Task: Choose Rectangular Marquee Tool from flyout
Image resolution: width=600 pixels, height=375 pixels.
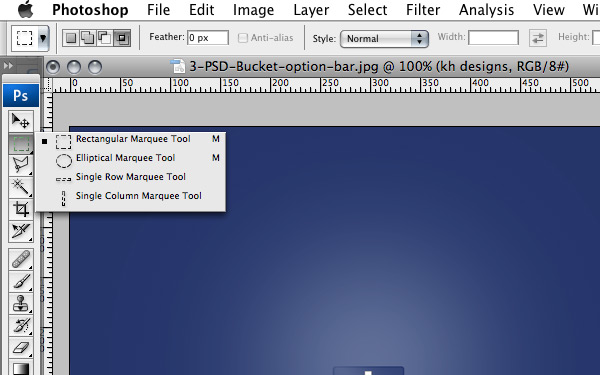Action: pyautogui.click(x=130, y=139)
